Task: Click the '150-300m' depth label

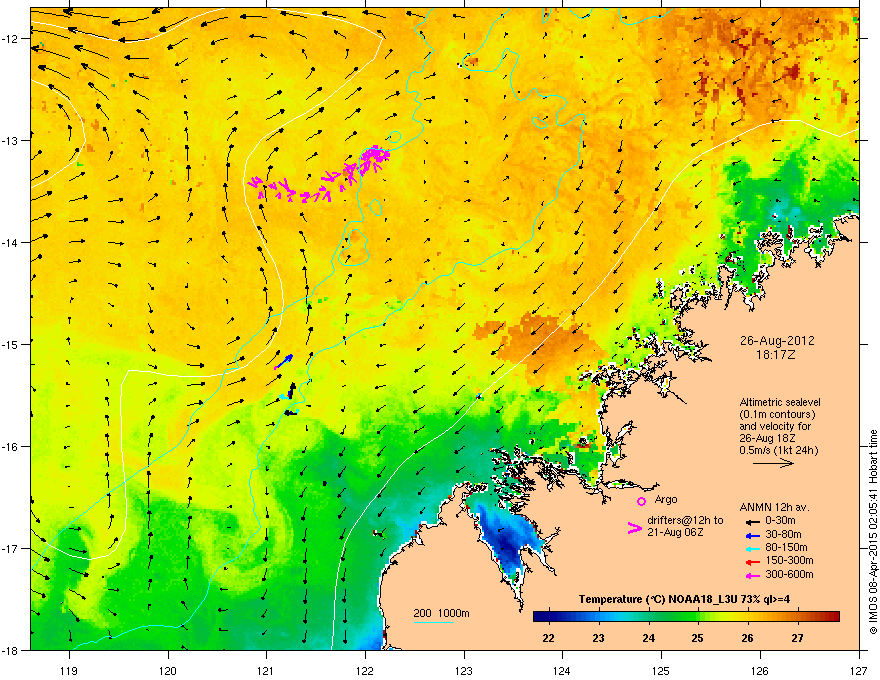Action: 789,561
